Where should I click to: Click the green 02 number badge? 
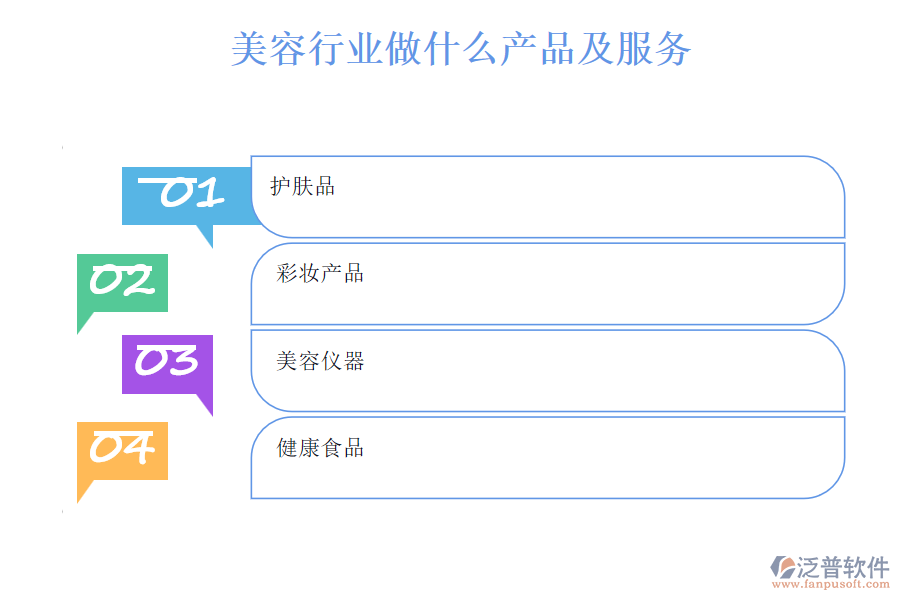point(122,282)
